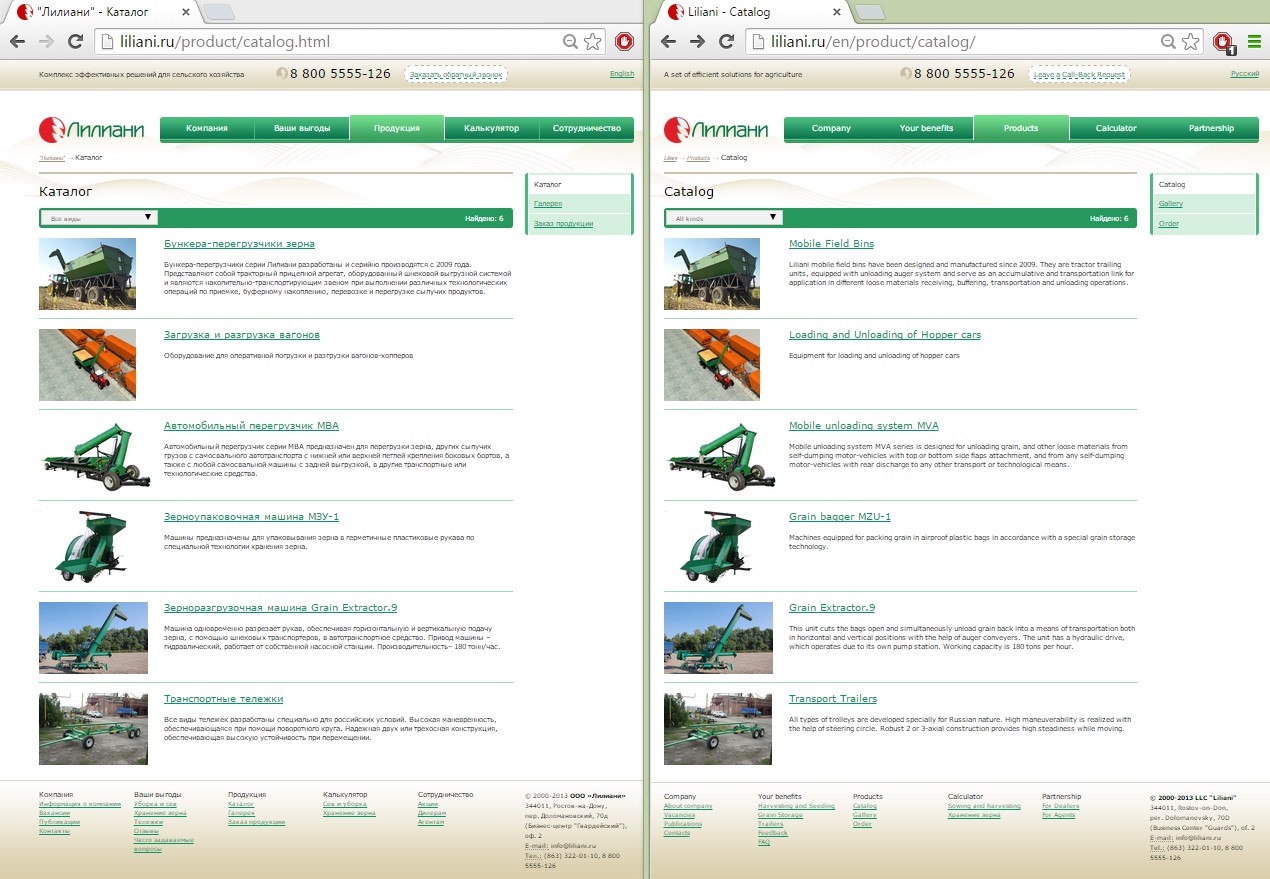Select "Лилиани - Каталог" browser tab
1270x879 pixels.
104,12
